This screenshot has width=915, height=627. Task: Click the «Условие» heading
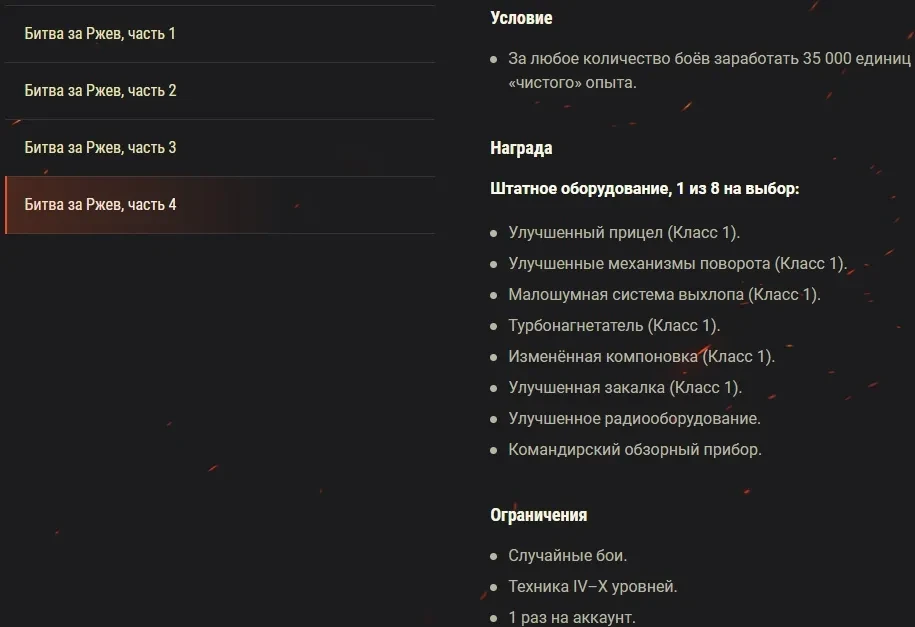pos(521,18)
